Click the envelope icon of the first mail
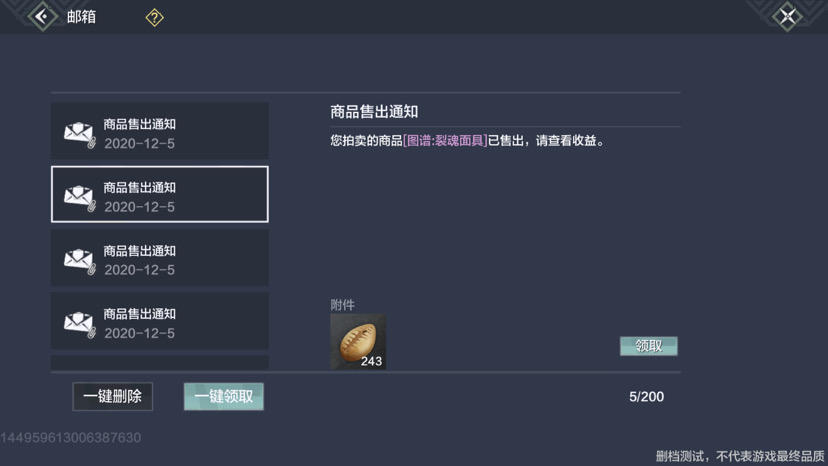This screenshot has height=466, width=828. 80,134
